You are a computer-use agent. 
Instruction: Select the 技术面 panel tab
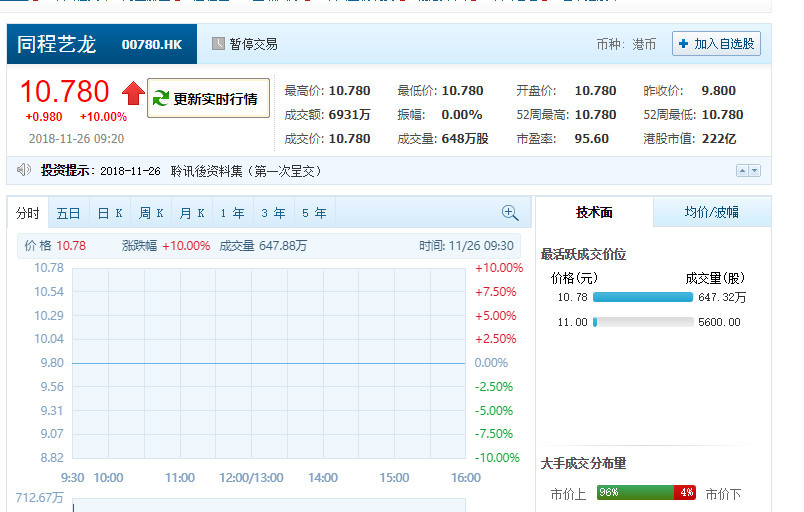(594, 212)
